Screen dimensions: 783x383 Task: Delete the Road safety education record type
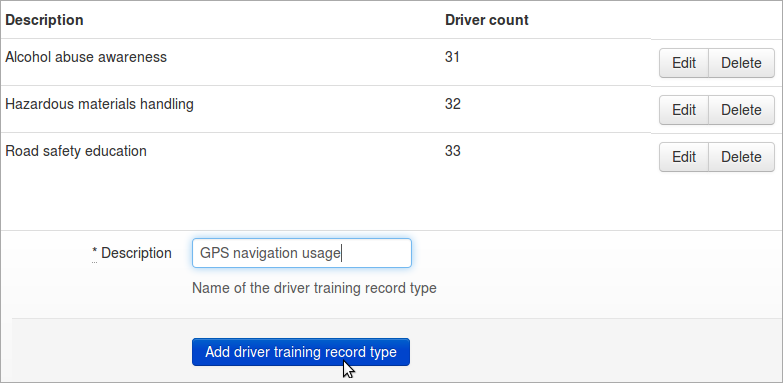click(742, 157)
